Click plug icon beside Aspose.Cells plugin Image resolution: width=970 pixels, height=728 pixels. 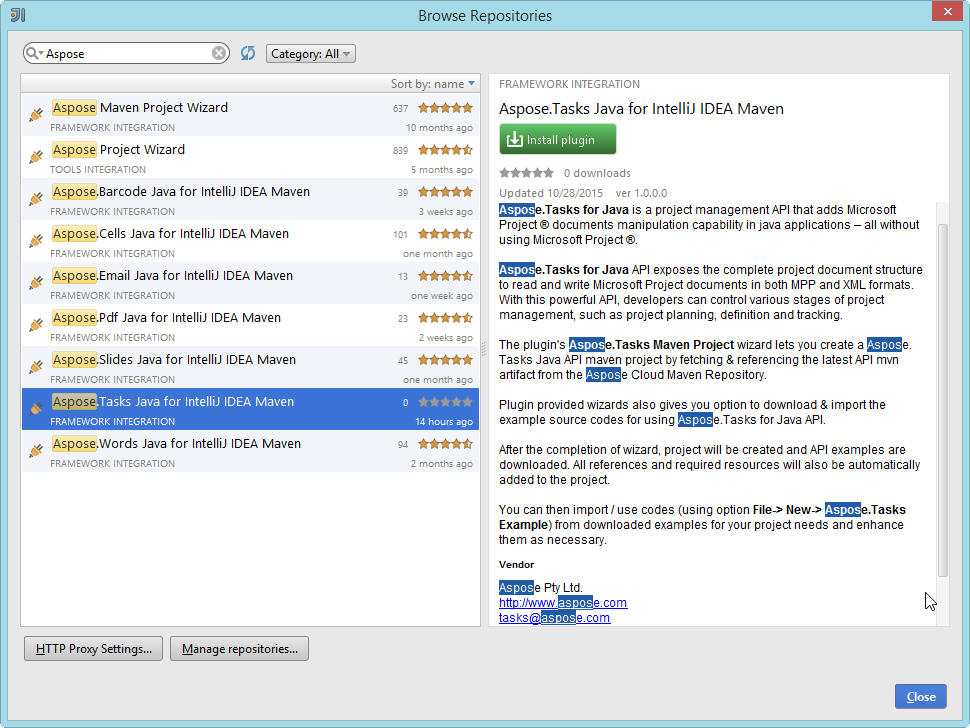[36, 242]
